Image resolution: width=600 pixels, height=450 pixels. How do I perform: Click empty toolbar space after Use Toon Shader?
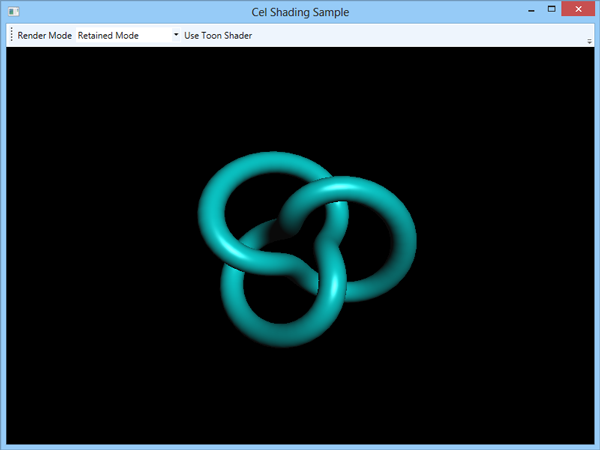pyautogui.click(x=419, y=36)
